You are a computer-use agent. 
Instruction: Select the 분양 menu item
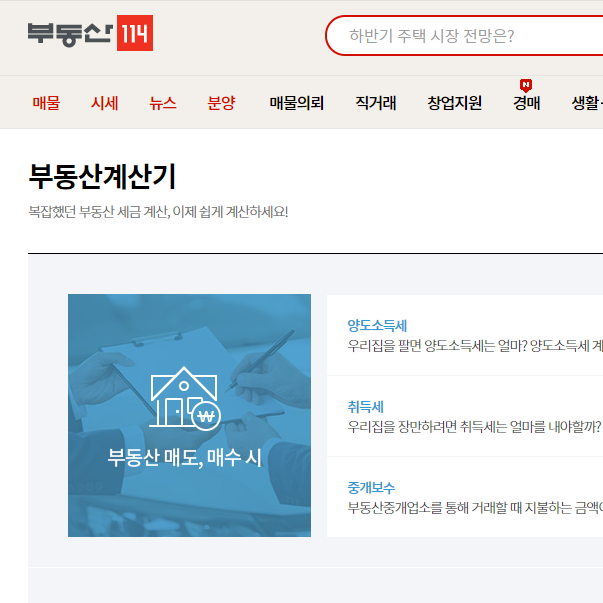pos(221,103)
